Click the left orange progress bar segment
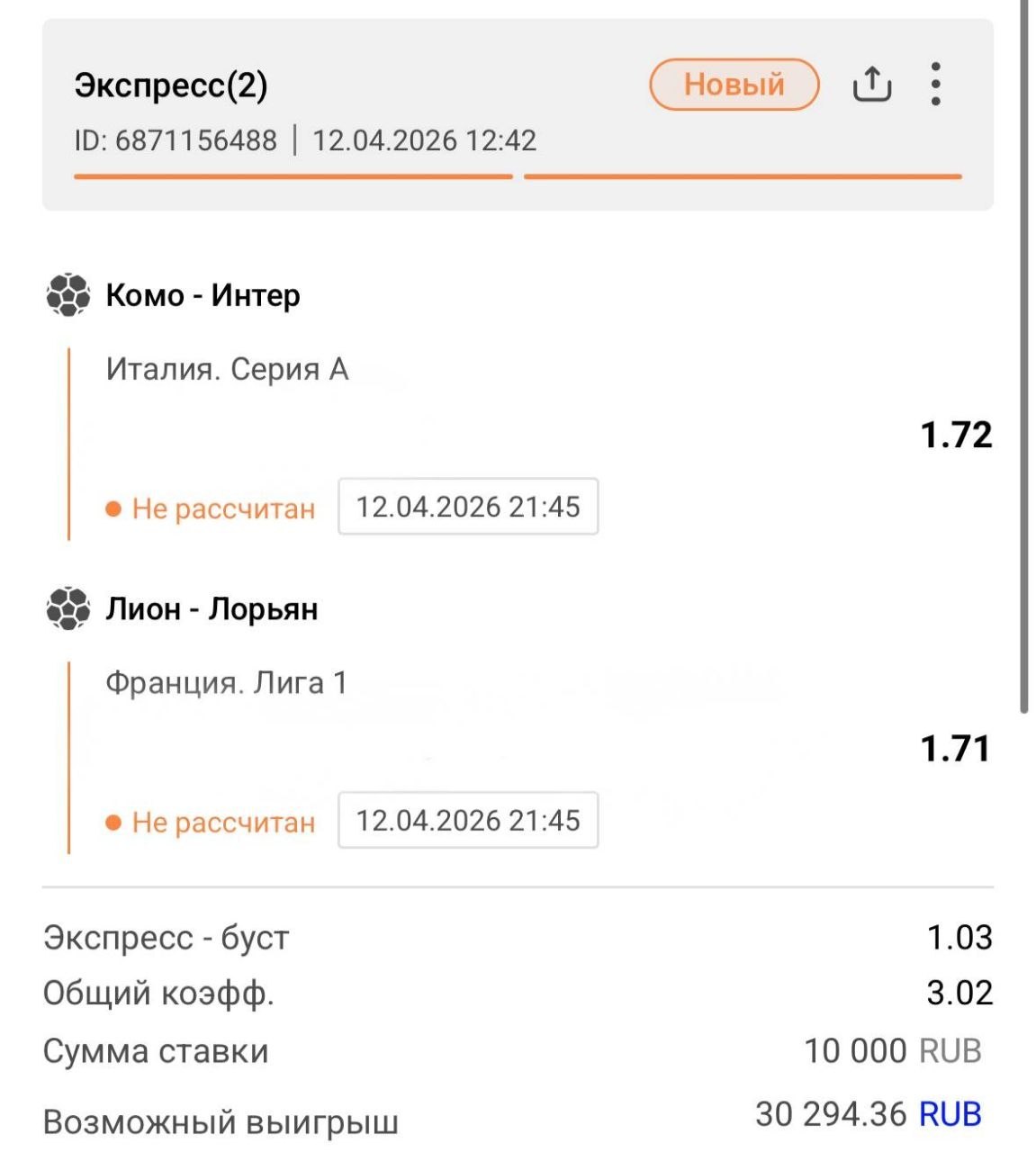 click(293, 176)
